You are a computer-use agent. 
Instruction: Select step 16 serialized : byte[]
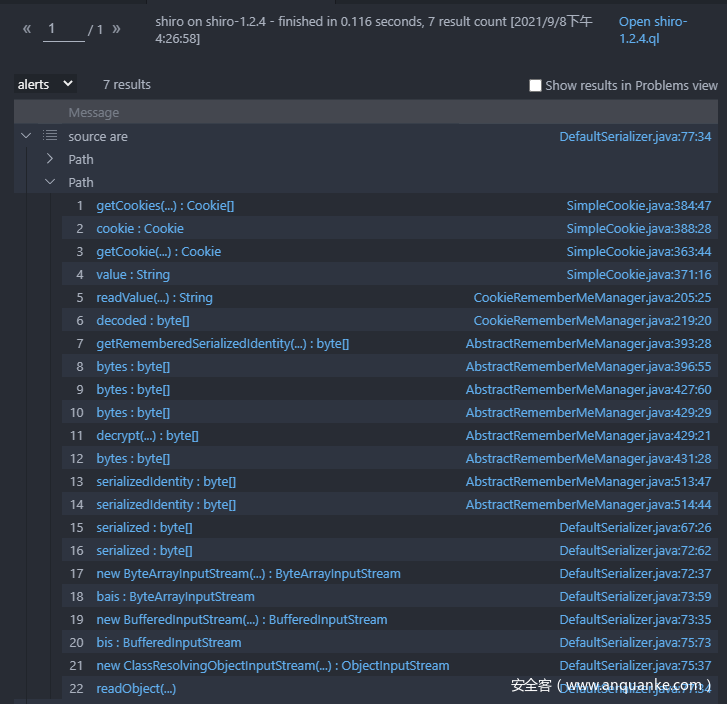point(144,550)
